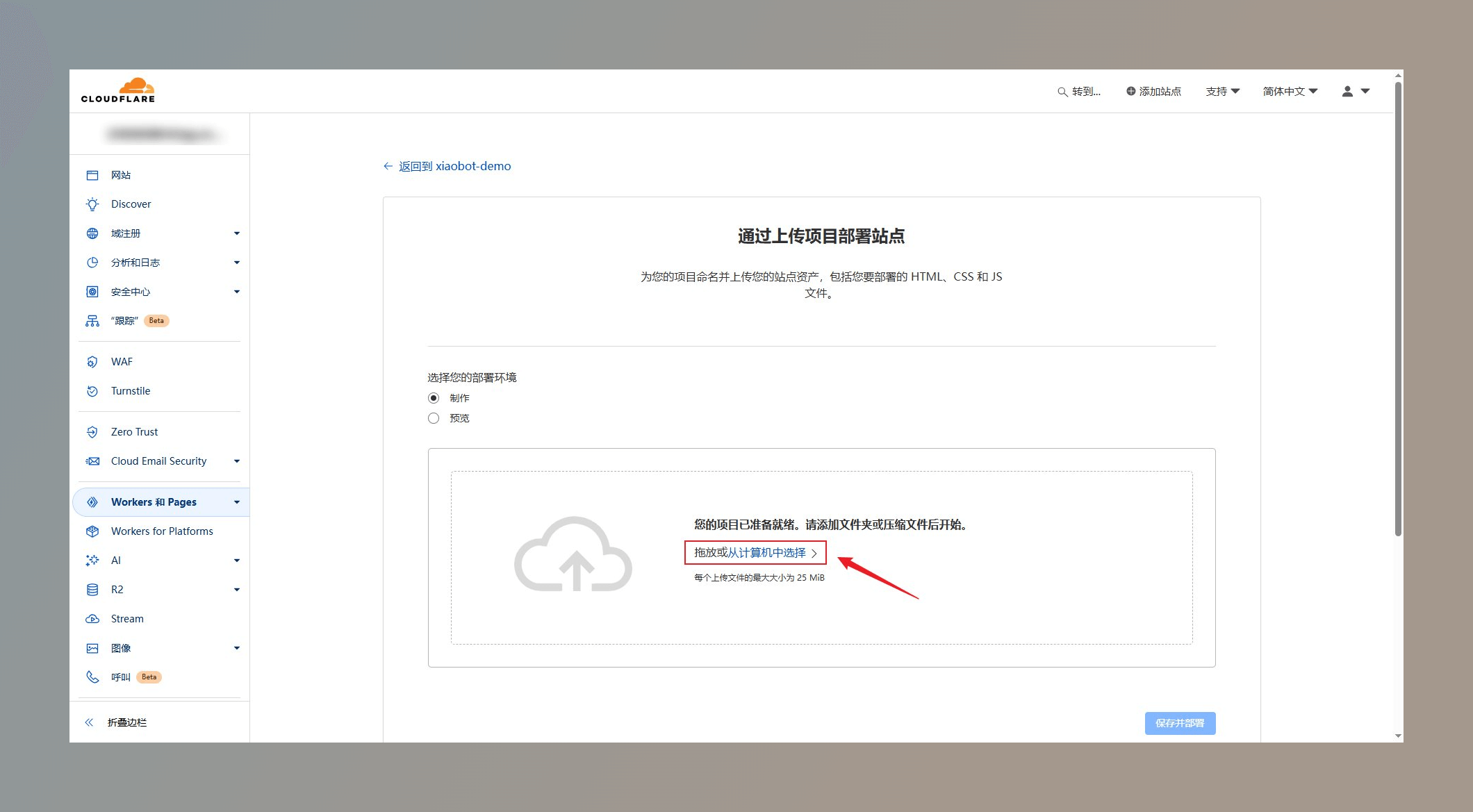Click the Beta badge next to 呼叫
Screen dimensions: 1473x812
[149, 677]
